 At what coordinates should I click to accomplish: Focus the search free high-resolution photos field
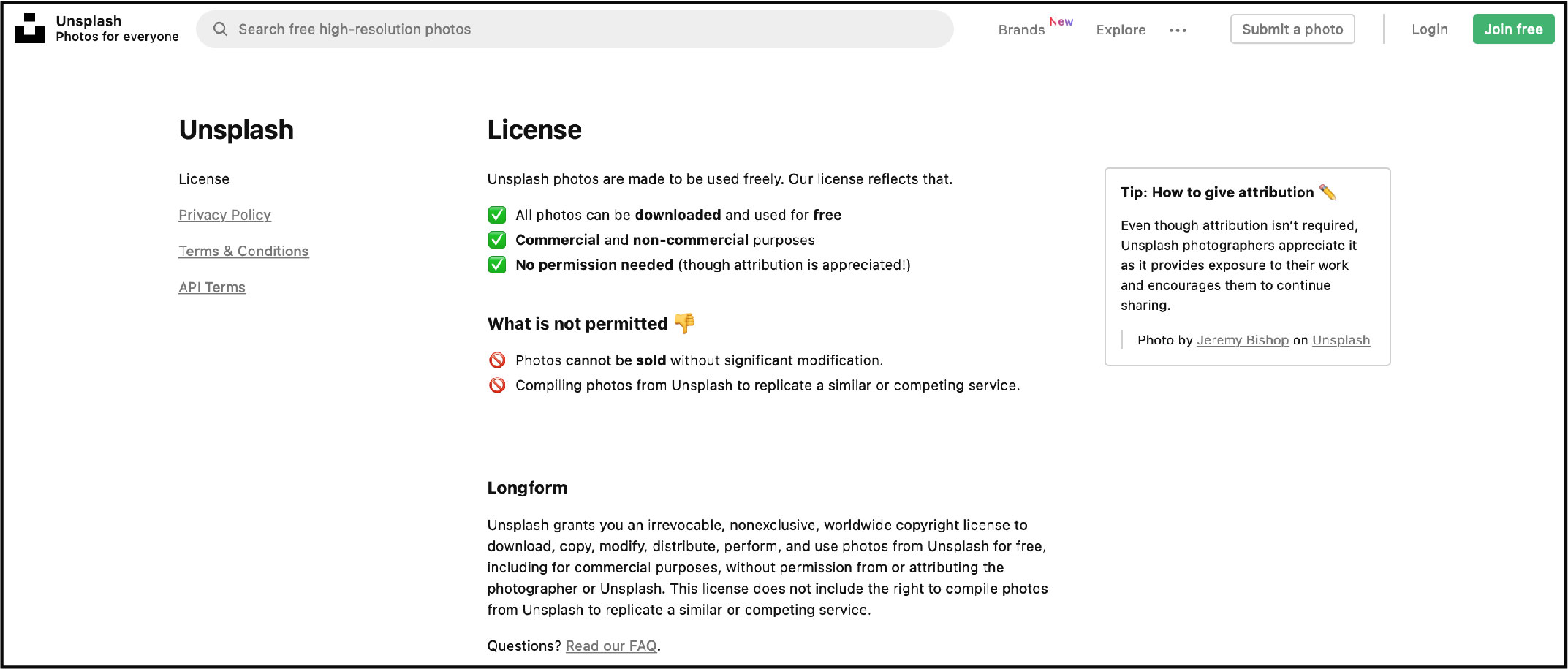[x=575, y=29]
